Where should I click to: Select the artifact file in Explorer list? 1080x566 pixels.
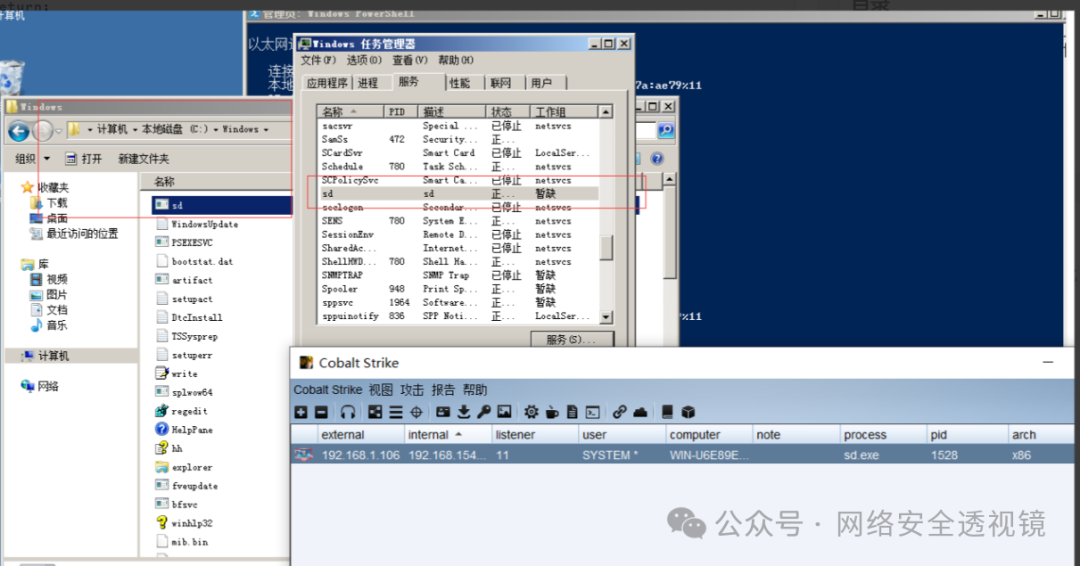[192, 280]
